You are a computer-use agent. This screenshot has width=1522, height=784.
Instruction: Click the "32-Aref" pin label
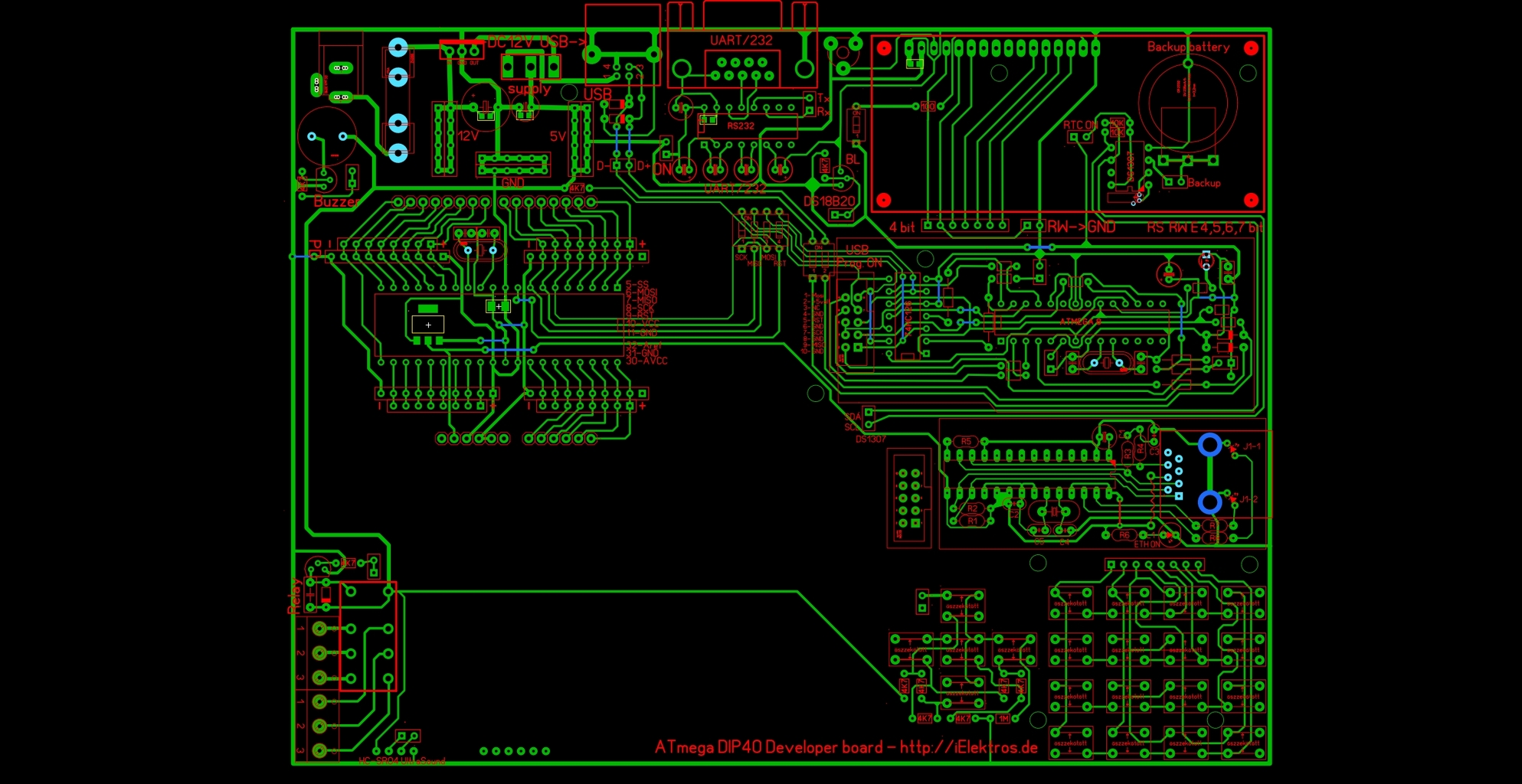coord(643,346)
